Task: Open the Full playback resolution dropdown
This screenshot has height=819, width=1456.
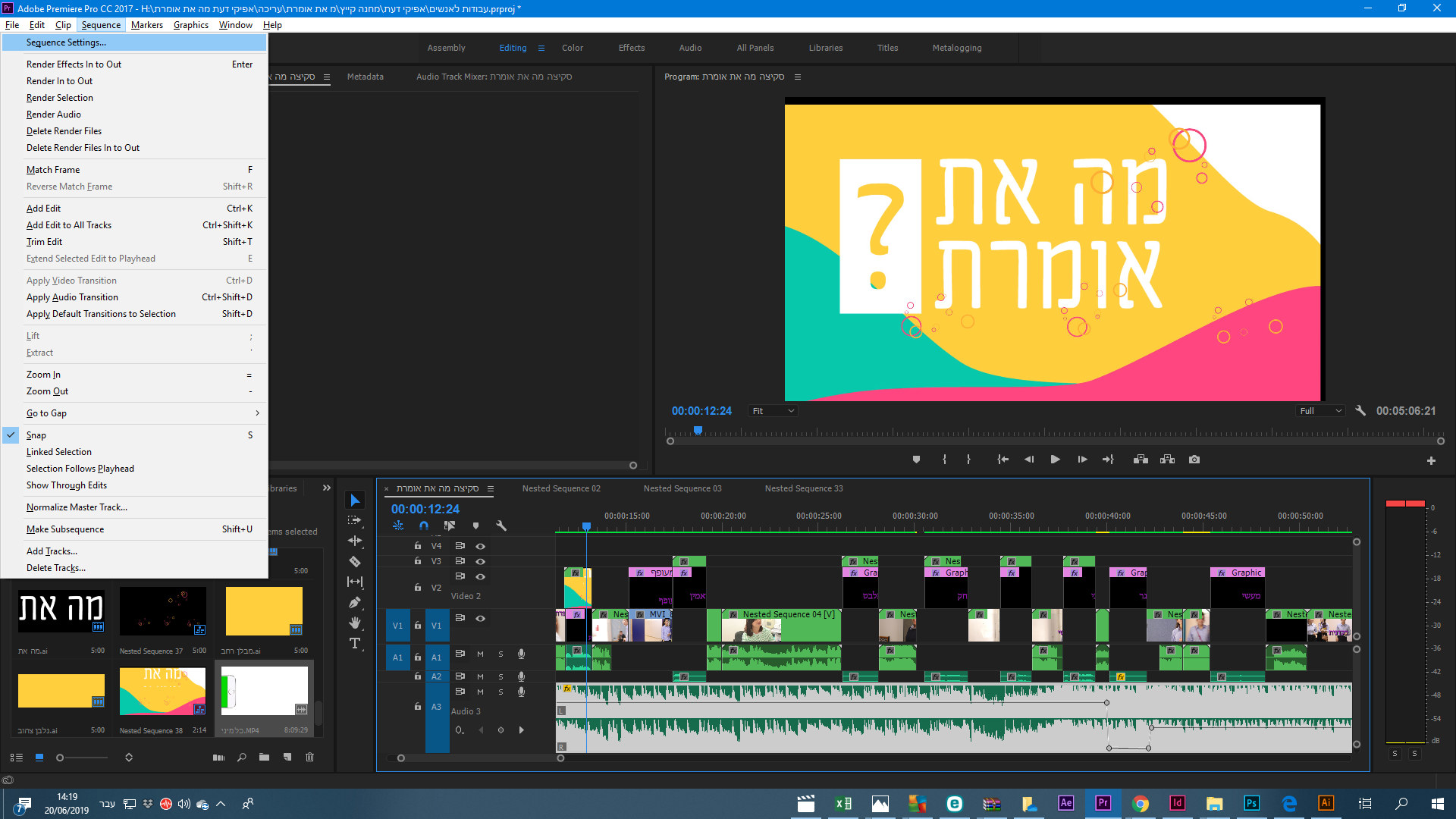Action: (x=1320, y=411)
